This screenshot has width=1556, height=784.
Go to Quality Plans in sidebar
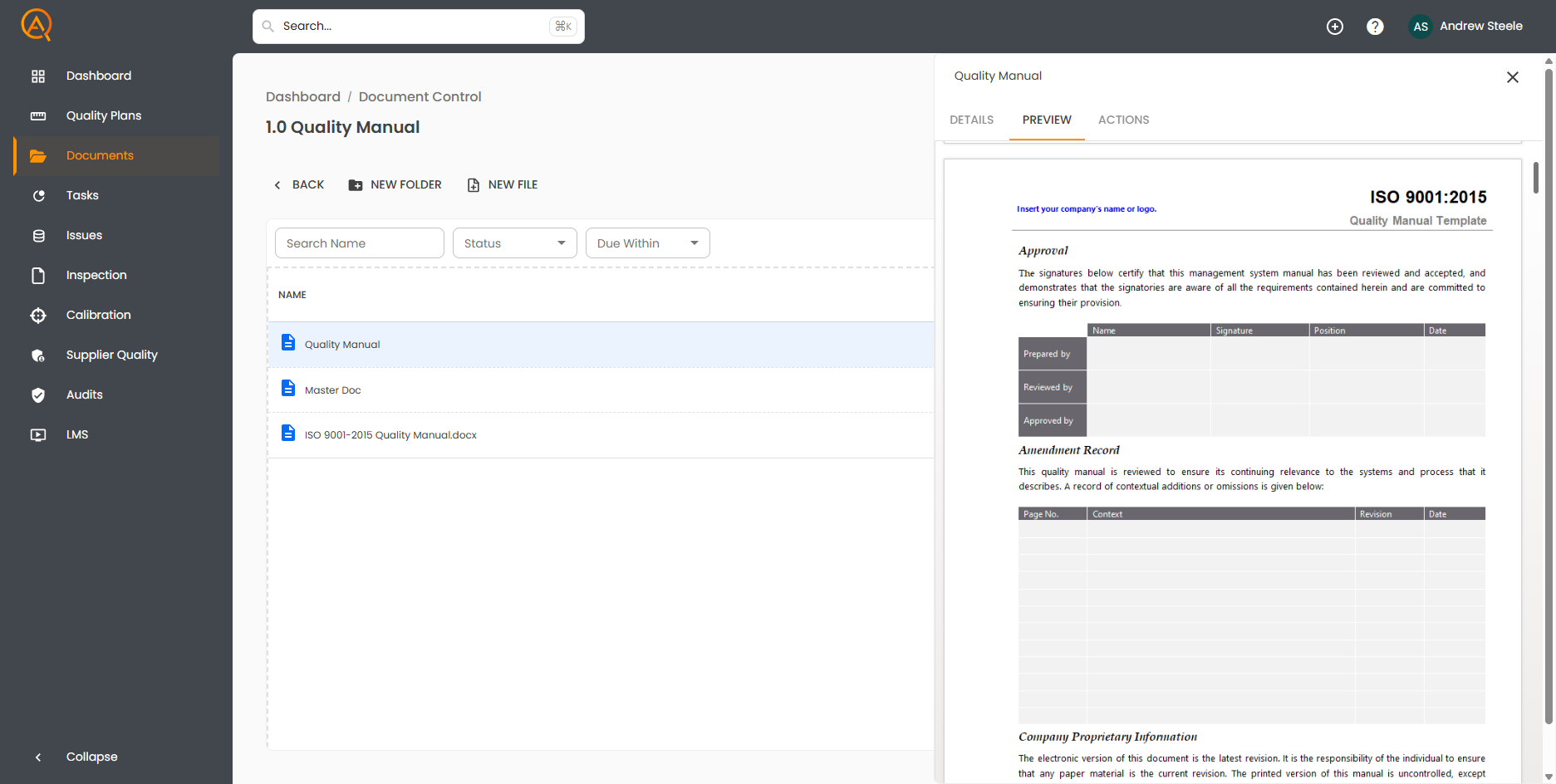click(104, 116)
